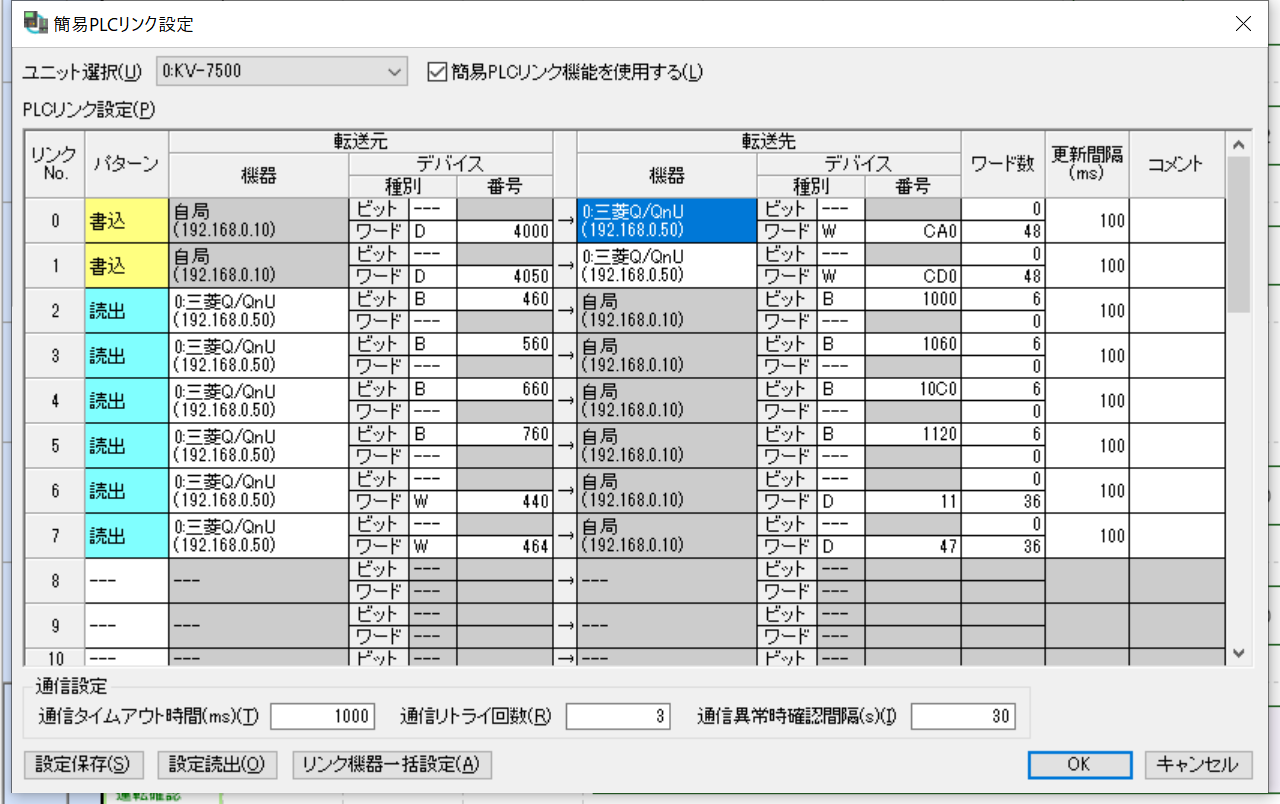Close the 簡易PLCリンク設定 dialog
1280x804 pixels.
point(1243,24)
